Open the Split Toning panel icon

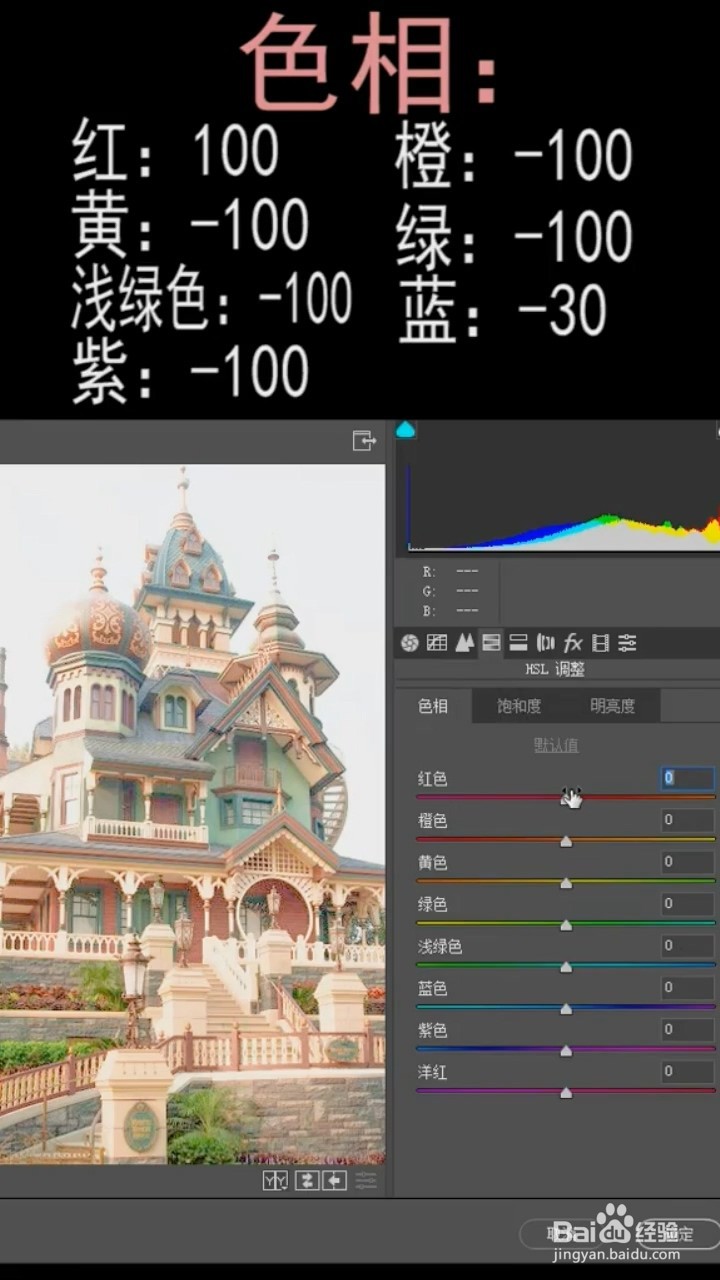(518, 643)
